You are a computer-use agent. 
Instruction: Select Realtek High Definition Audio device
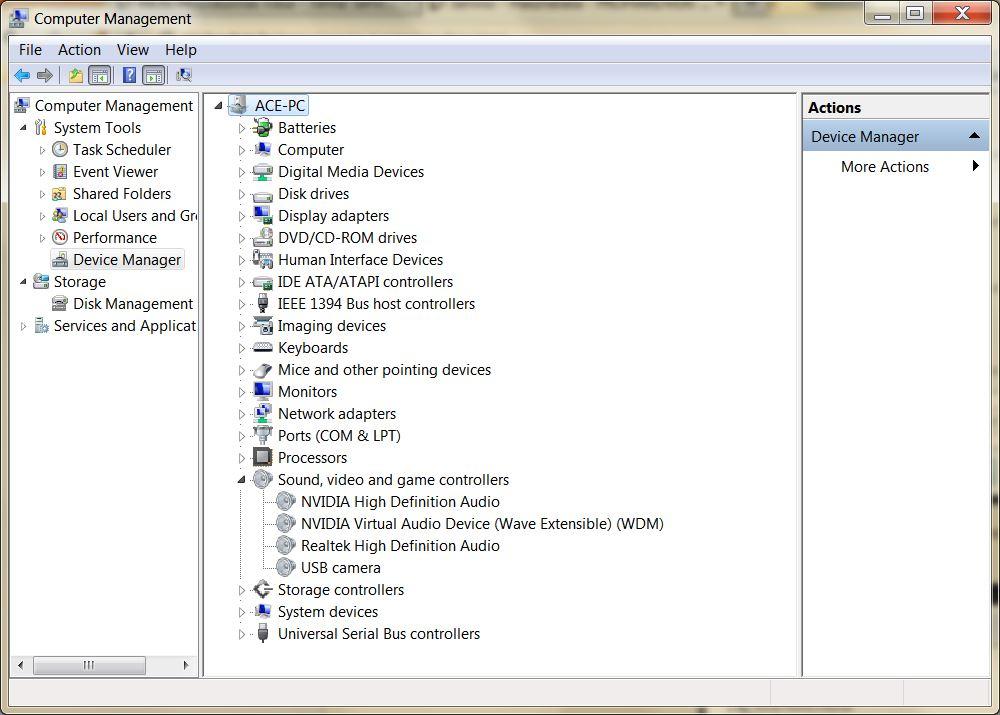400,546
